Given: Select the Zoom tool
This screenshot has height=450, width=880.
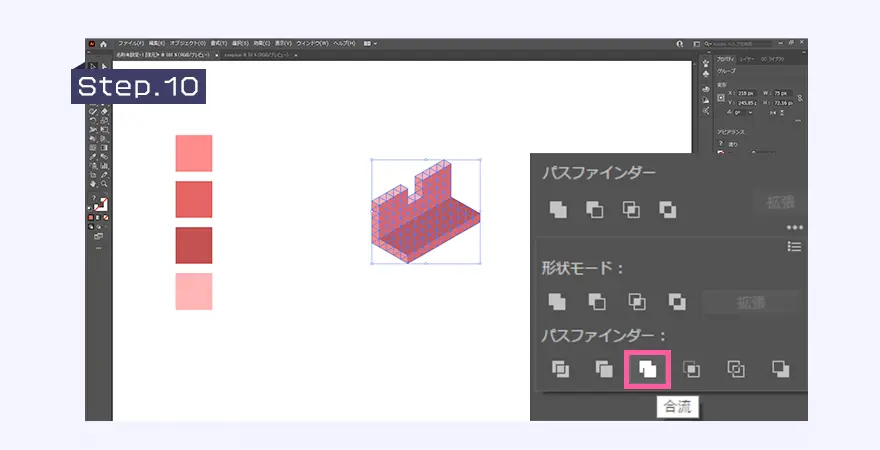Looking at the screenshot, I should pyautogui.click(x=104, y=183).
